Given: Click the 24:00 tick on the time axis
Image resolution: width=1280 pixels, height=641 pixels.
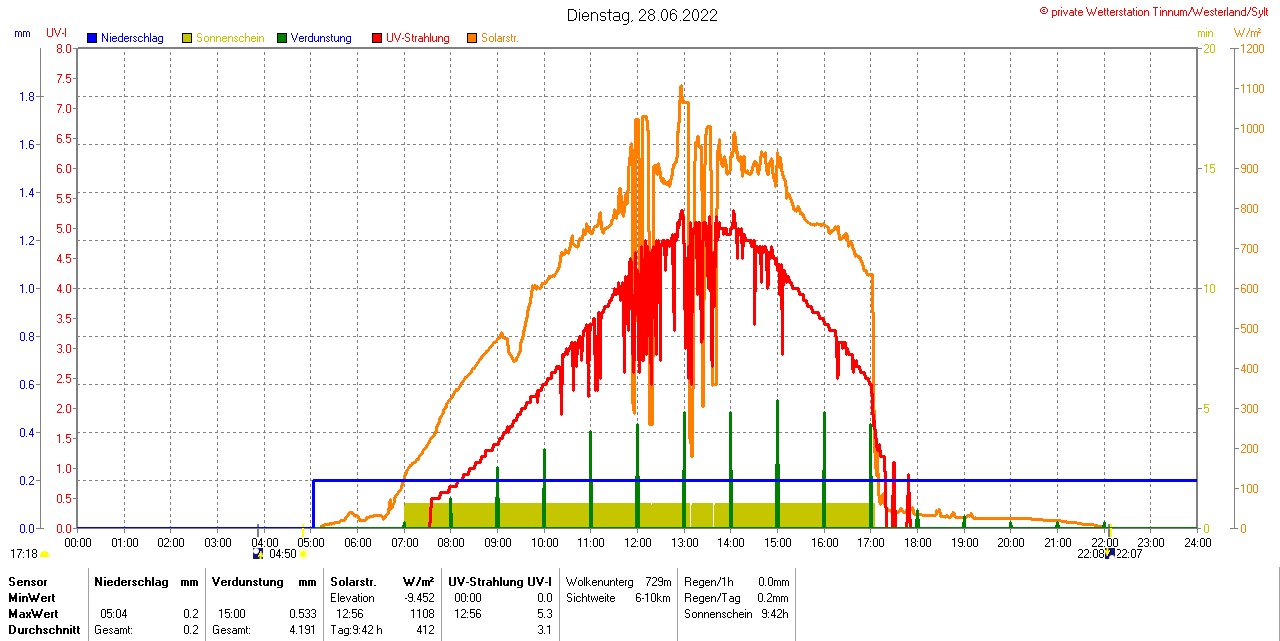Looking at the screenshot, I should tap(1197, 542).
